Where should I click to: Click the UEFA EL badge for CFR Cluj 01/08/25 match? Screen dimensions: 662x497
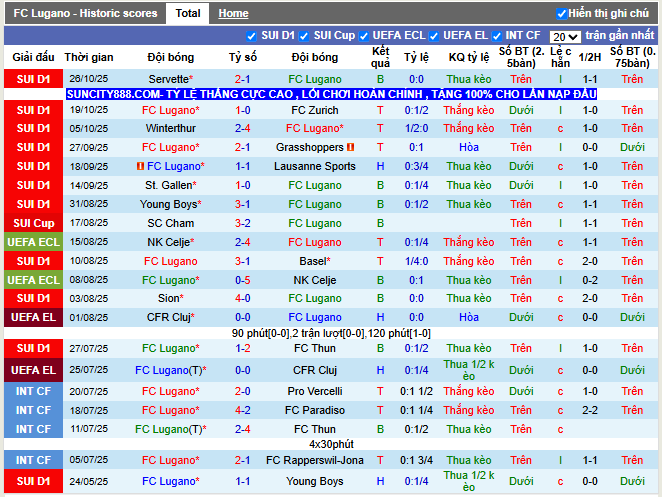(x=33, y=317)
